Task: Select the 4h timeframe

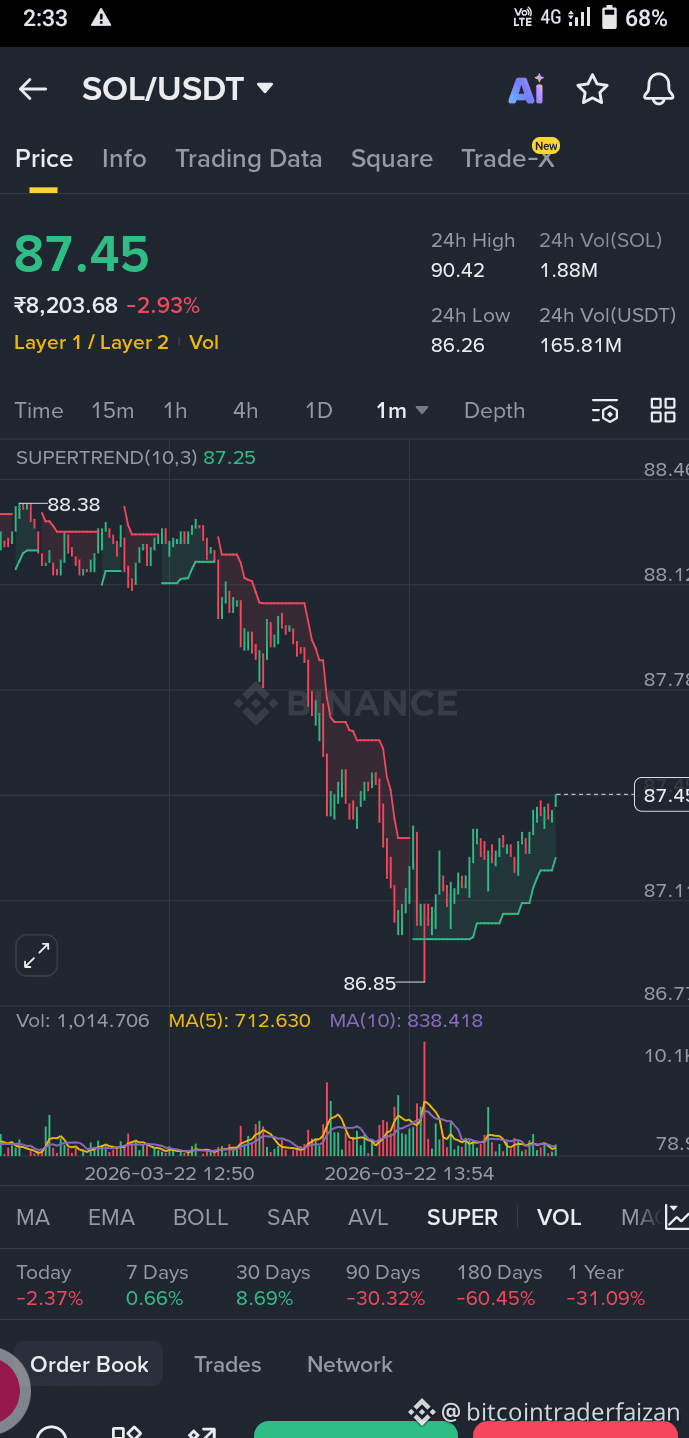Action: 245,411
